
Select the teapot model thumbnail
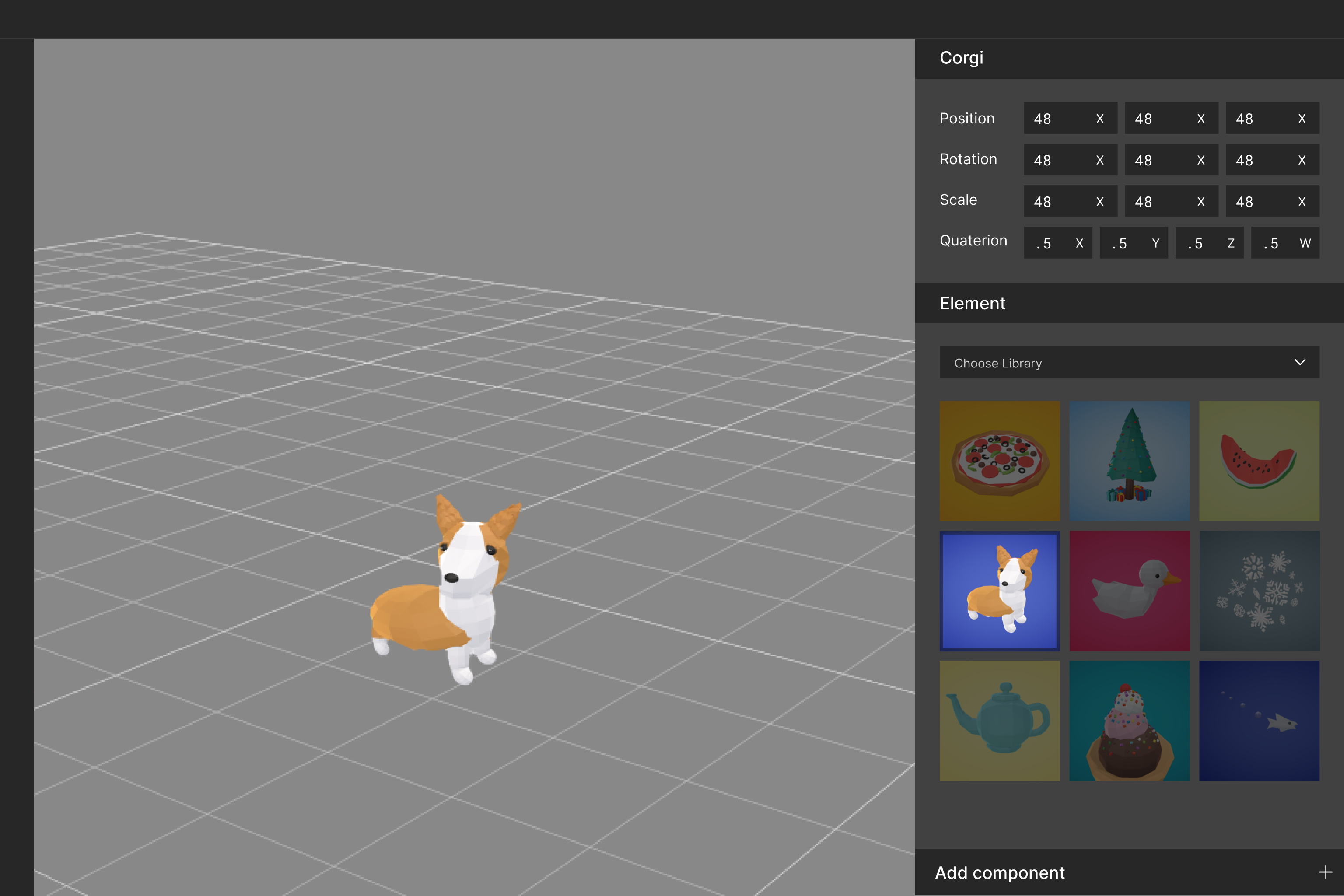coord(999,721)
